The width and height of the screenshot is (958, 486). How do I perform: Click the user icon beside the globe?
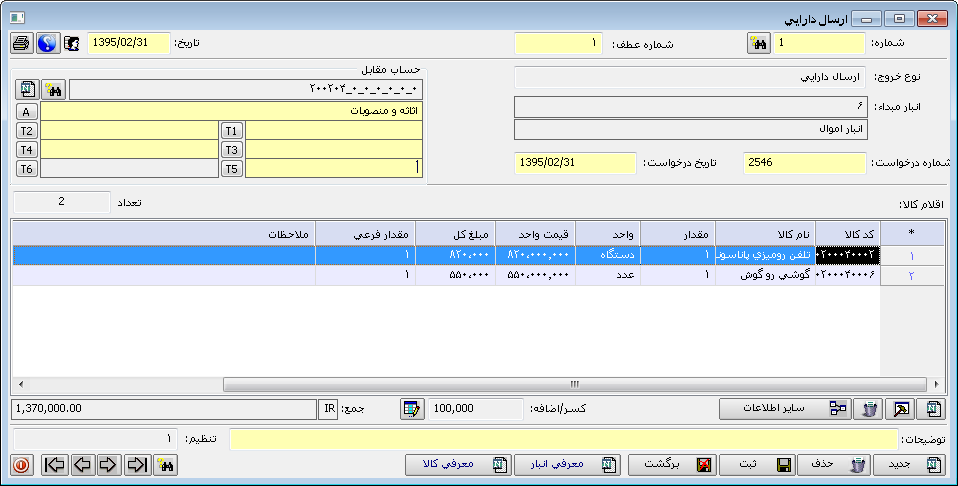tap(72, 43)
